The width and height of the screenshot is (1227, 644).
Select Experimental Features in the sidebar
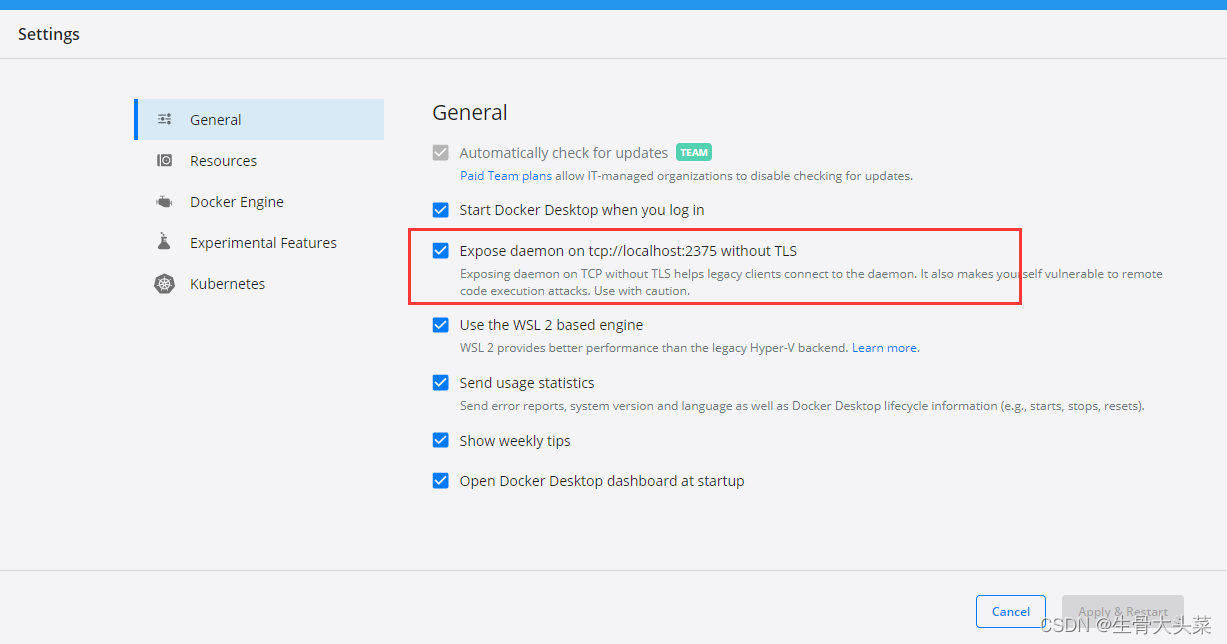pyautogui.click(x=263, y=243)
